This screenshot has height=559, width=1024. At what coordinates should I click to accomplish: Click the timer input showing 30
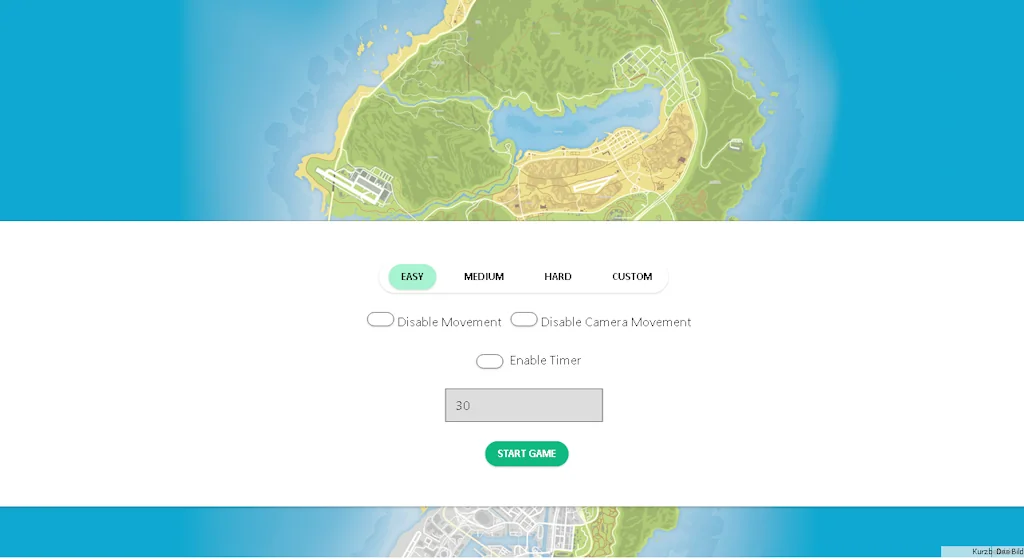coord(524,406)
